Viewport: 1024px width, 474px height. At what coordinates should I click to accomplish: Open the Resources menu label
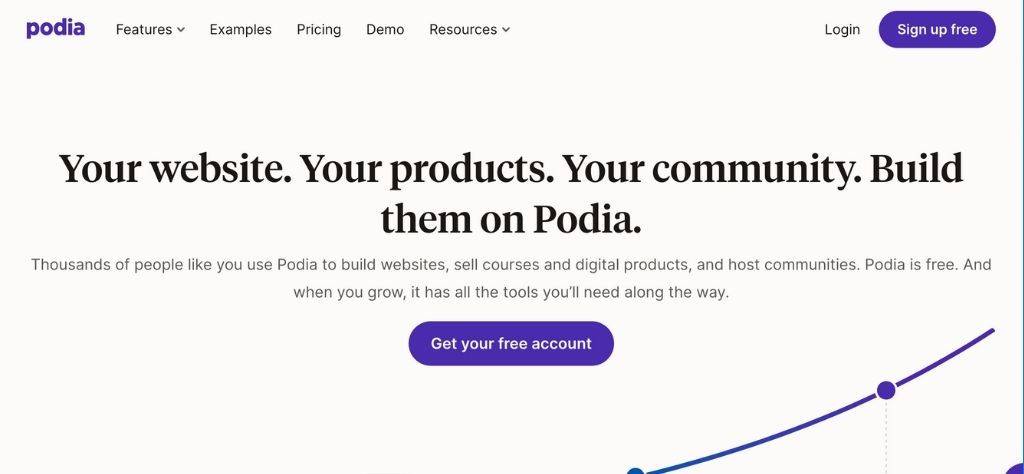coord(463,30)
